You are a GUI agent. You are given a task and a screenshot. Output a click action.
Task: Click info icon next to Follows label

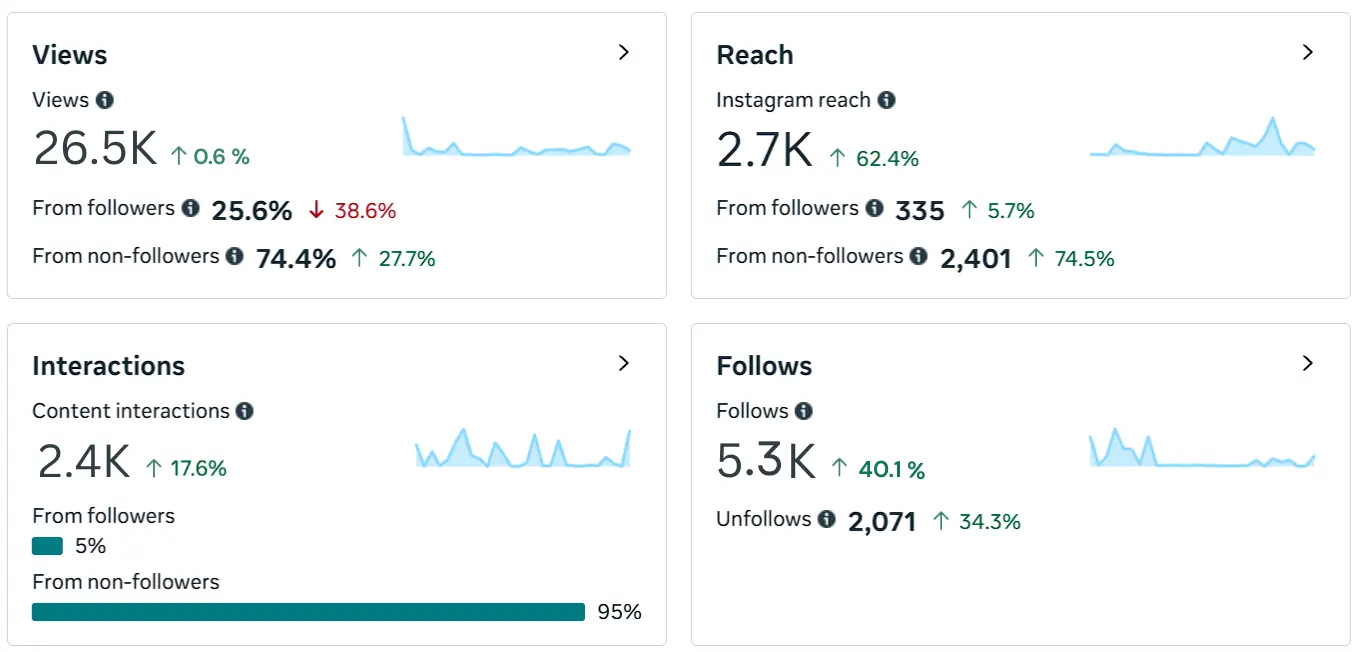click(x=804, y=411)
